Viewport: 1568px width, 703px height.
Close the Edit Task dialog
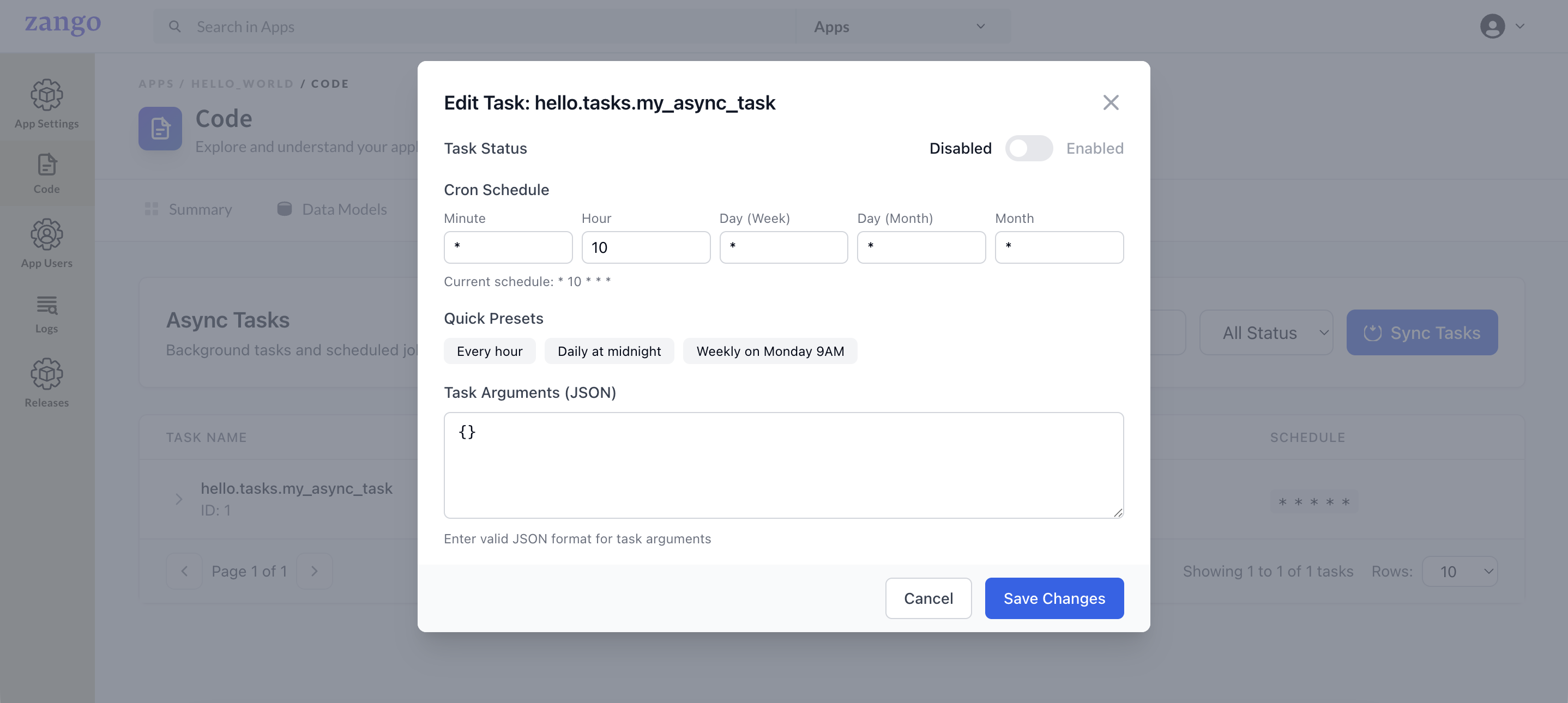pos(1110,102)
